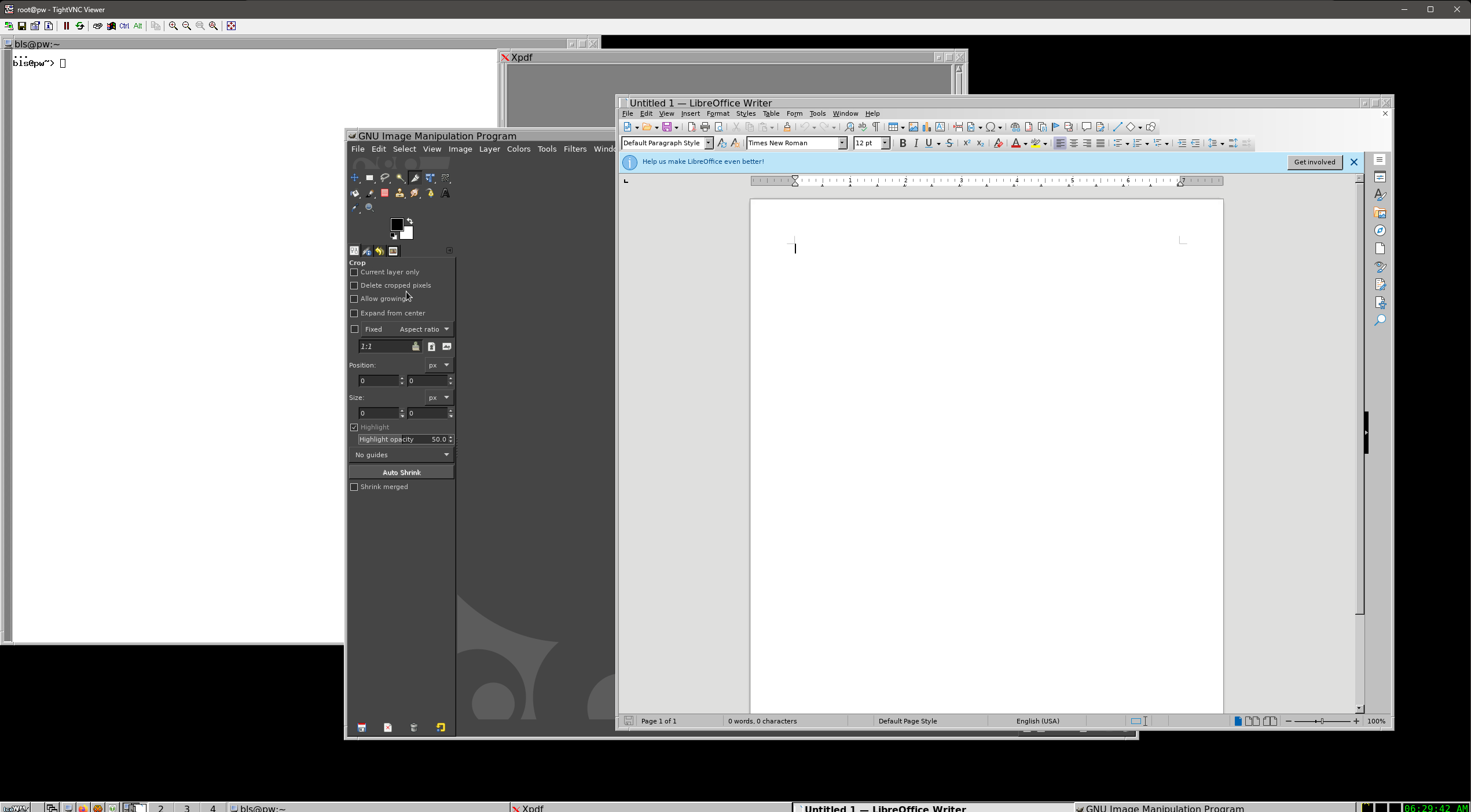The width and height of the screenshot is (1471, 812).
Task: Toggle formatting marks pilcrow icon
Action: coord(876,127)
